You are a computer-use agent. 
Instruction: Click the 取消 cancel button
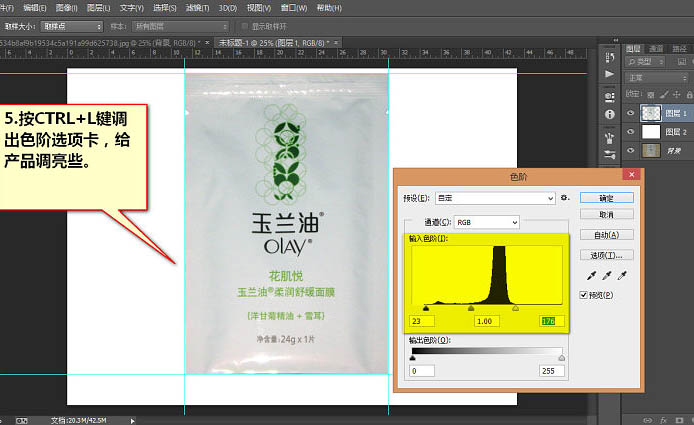coord(607,215)
